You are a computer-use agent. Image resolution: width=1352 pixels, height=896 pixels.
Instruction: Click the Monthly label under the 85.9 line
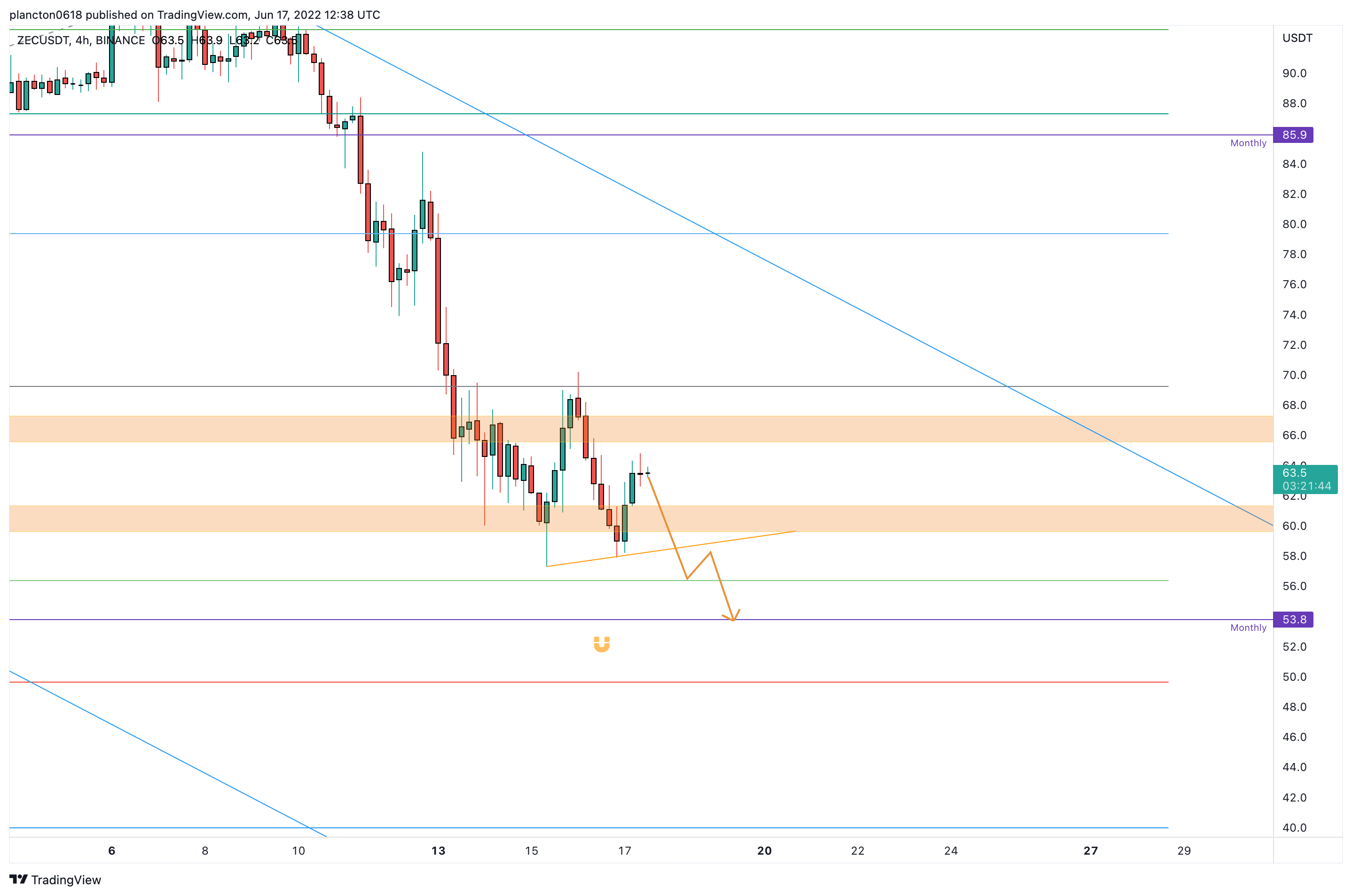click(x=1248, y=143)
